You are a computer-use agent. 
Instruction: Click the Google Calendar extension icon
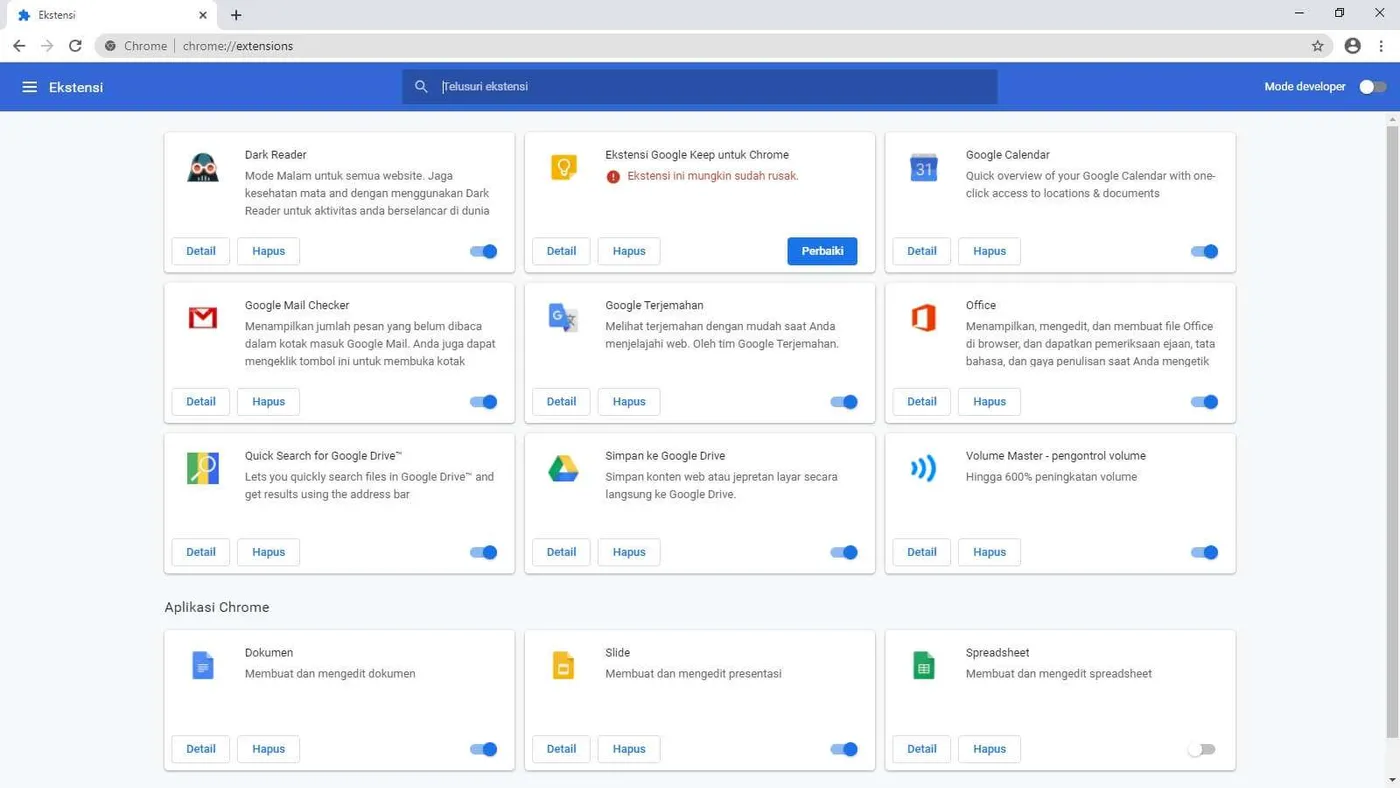point(923,168)
